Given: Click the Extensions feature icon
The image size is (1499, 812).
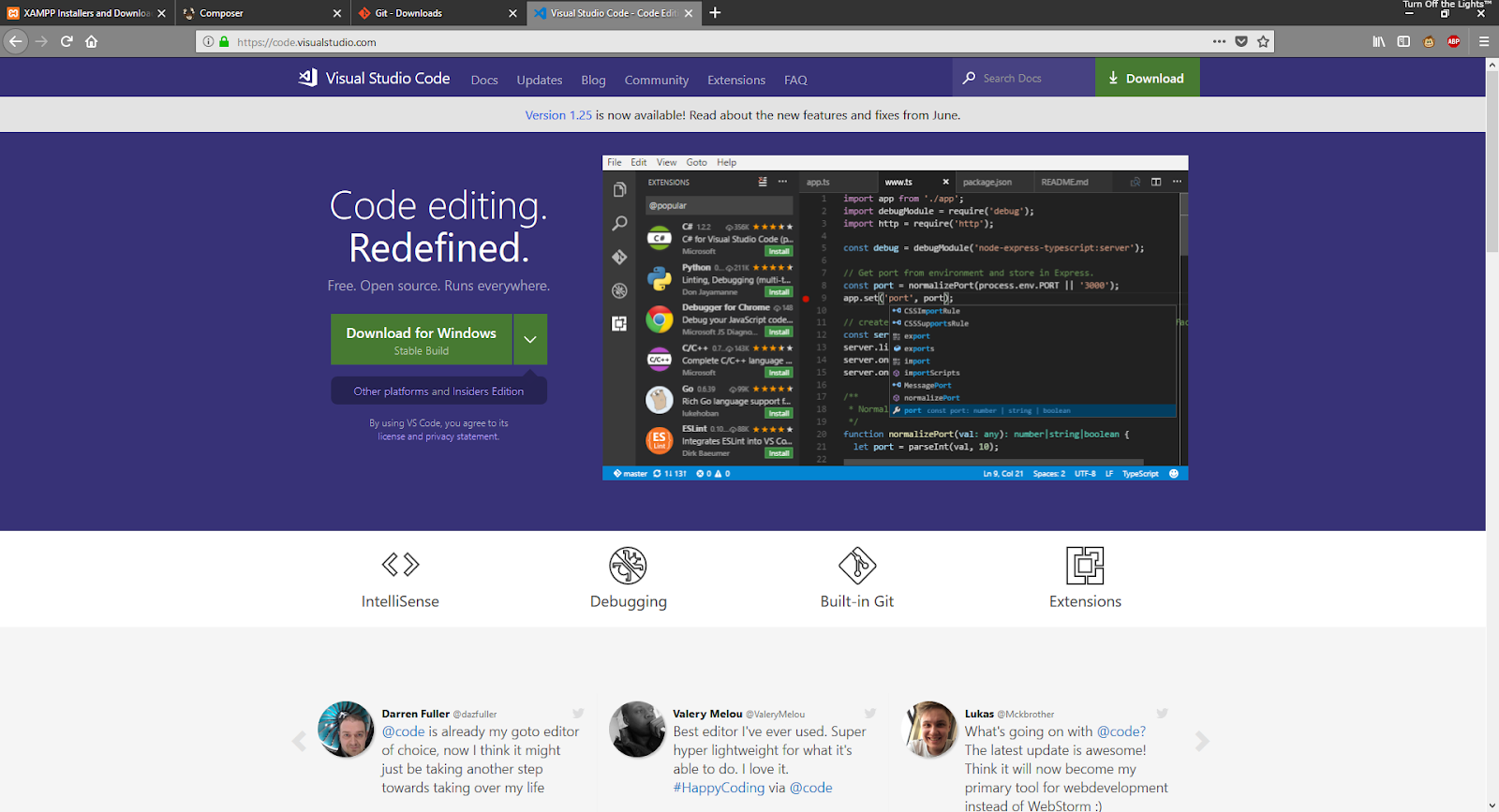Looking at the screenshot, I should pyautogui.click(x=1085, y=566).
